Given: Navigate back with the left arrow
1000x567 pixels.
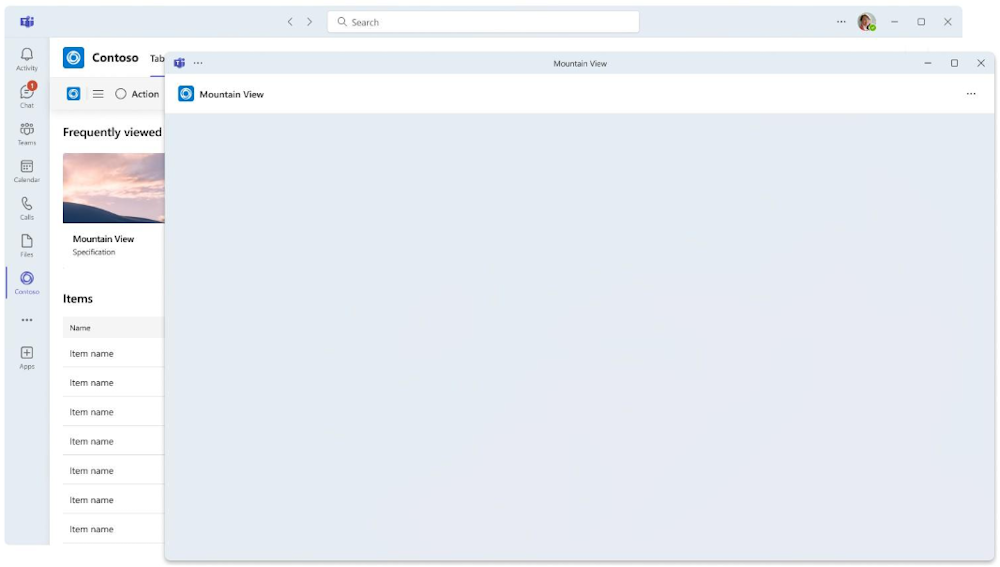Looking at the screenshot, I should click(x=290, y=22).
